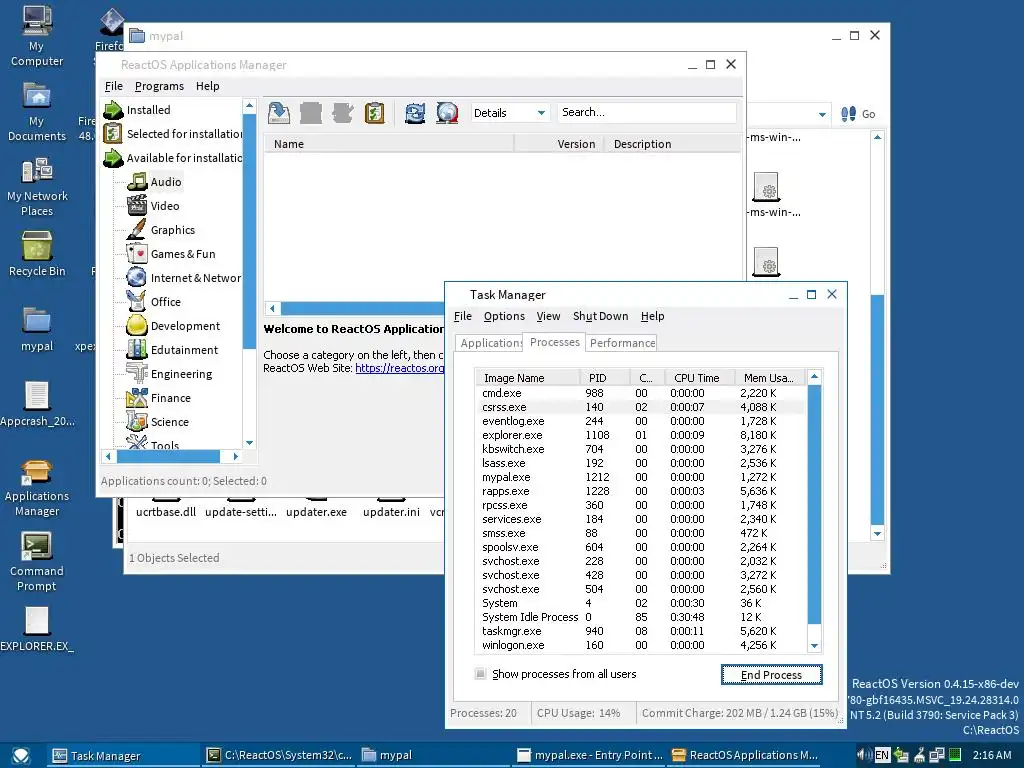1024x768 pixels.
Task: Open the Audio category
Action: coord(166,182)
